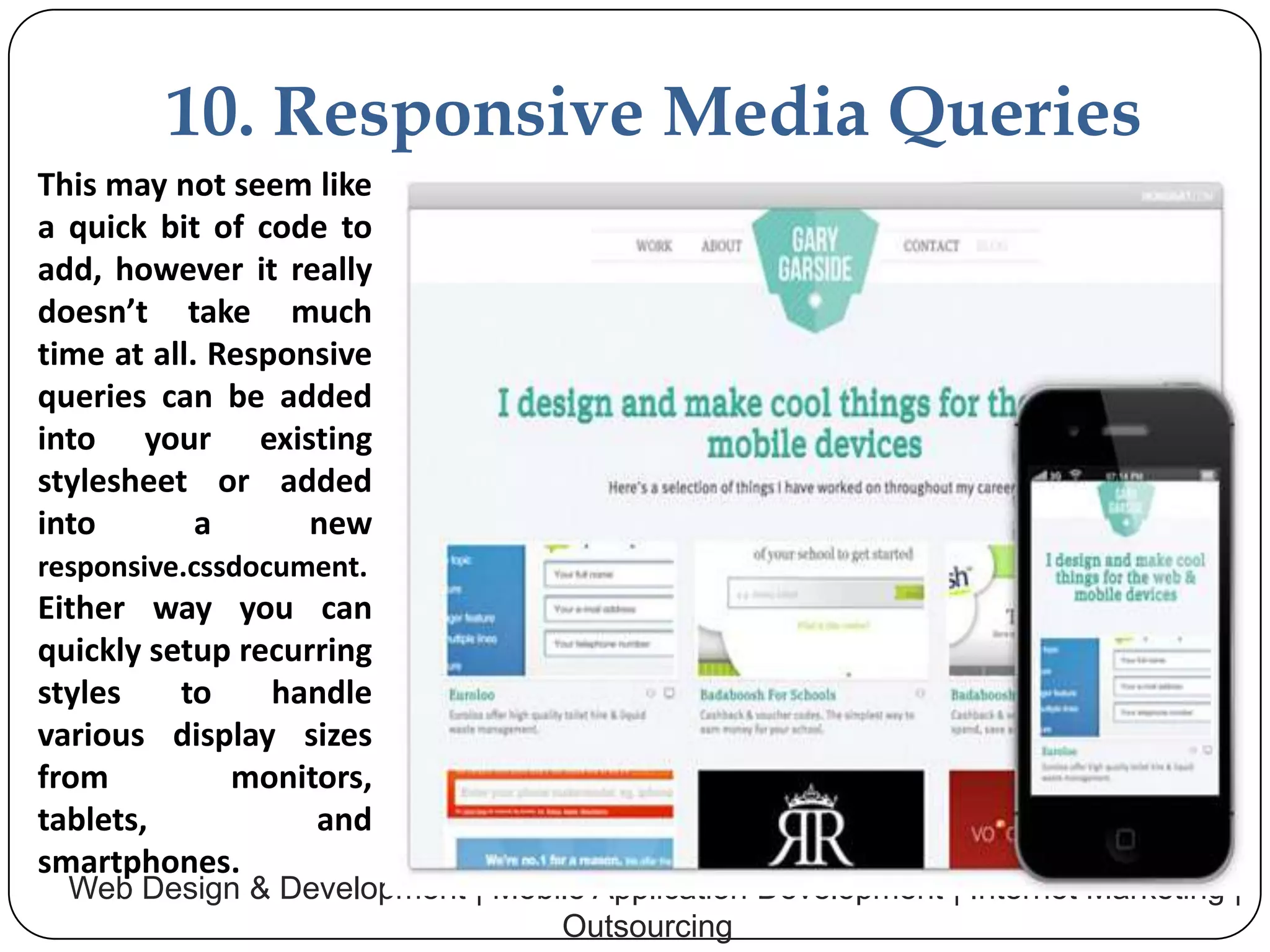Viewport: 1270px width, 952px height.
Task: Click the red VO project thumbnail
Action: pos(982,819)
